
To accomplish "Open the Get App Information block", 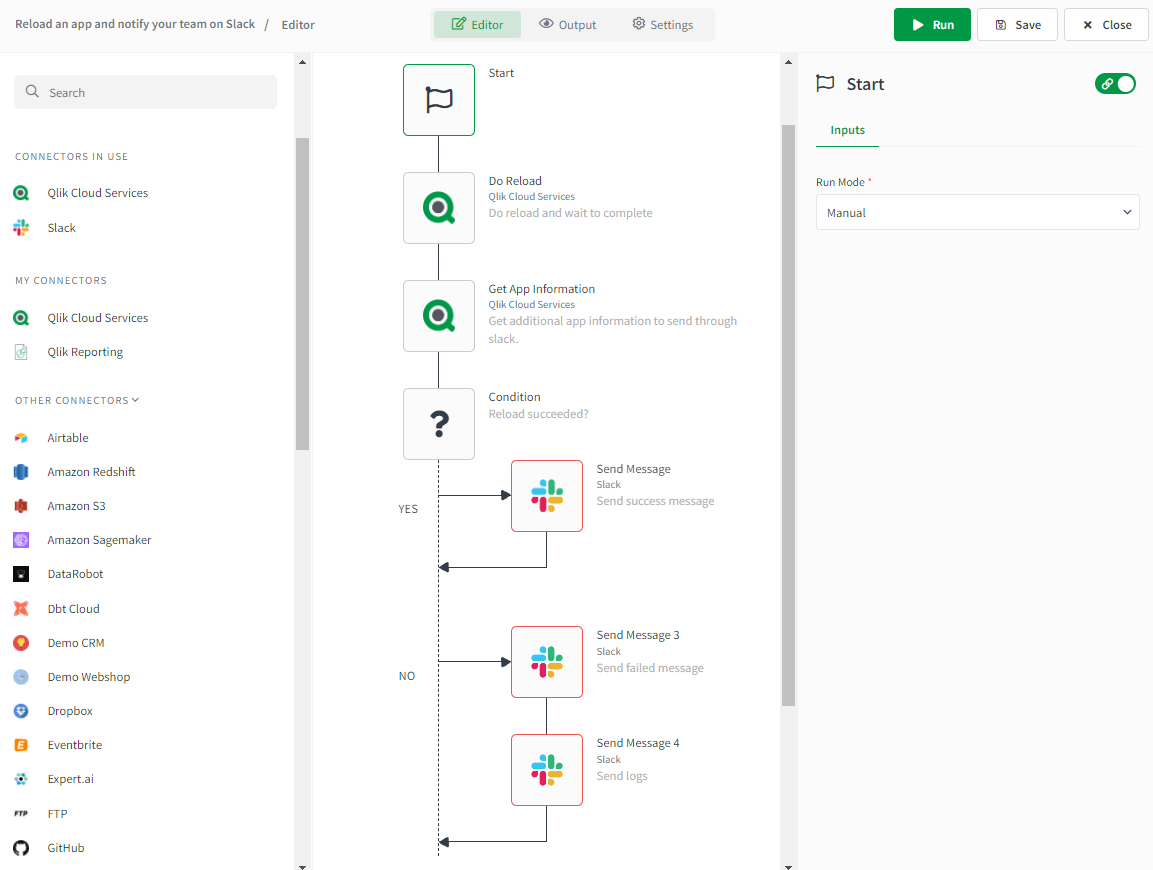I will pyautogui.click(x=438, y=316).
